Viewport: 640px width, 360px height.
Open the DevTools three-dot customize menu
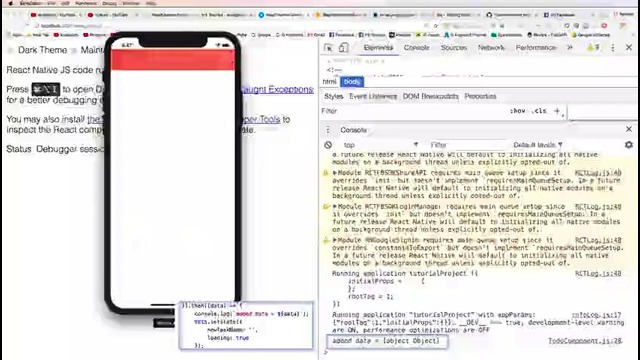coord(613,48)
